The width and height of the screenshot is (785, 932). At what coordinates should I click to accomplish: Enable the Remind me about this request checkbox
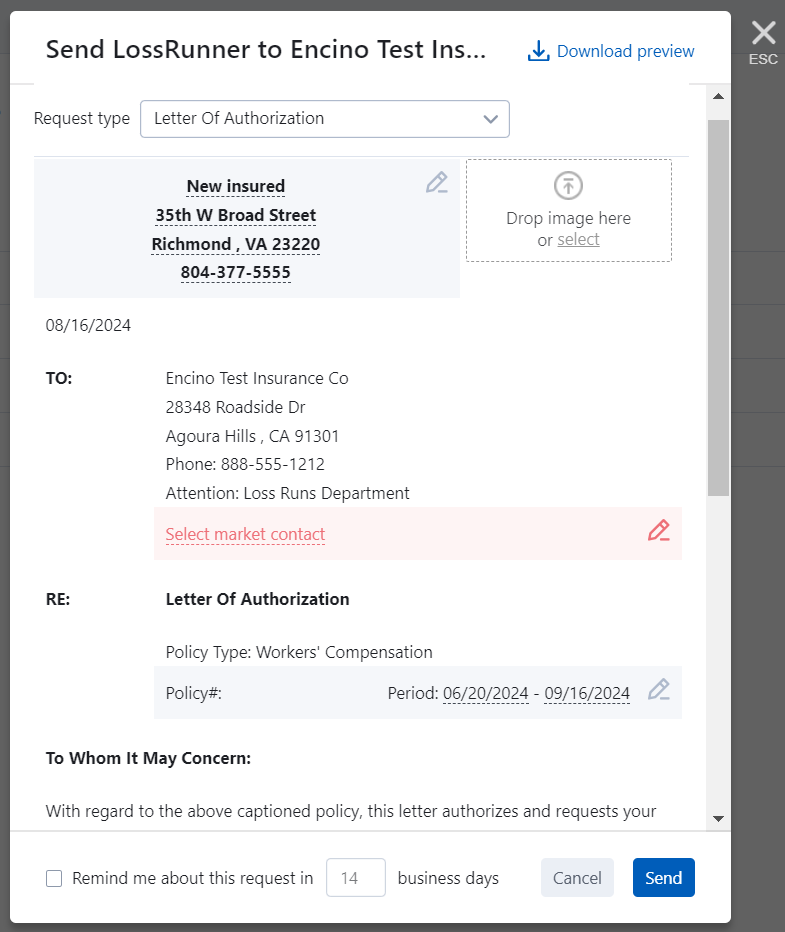coord(54,878)
